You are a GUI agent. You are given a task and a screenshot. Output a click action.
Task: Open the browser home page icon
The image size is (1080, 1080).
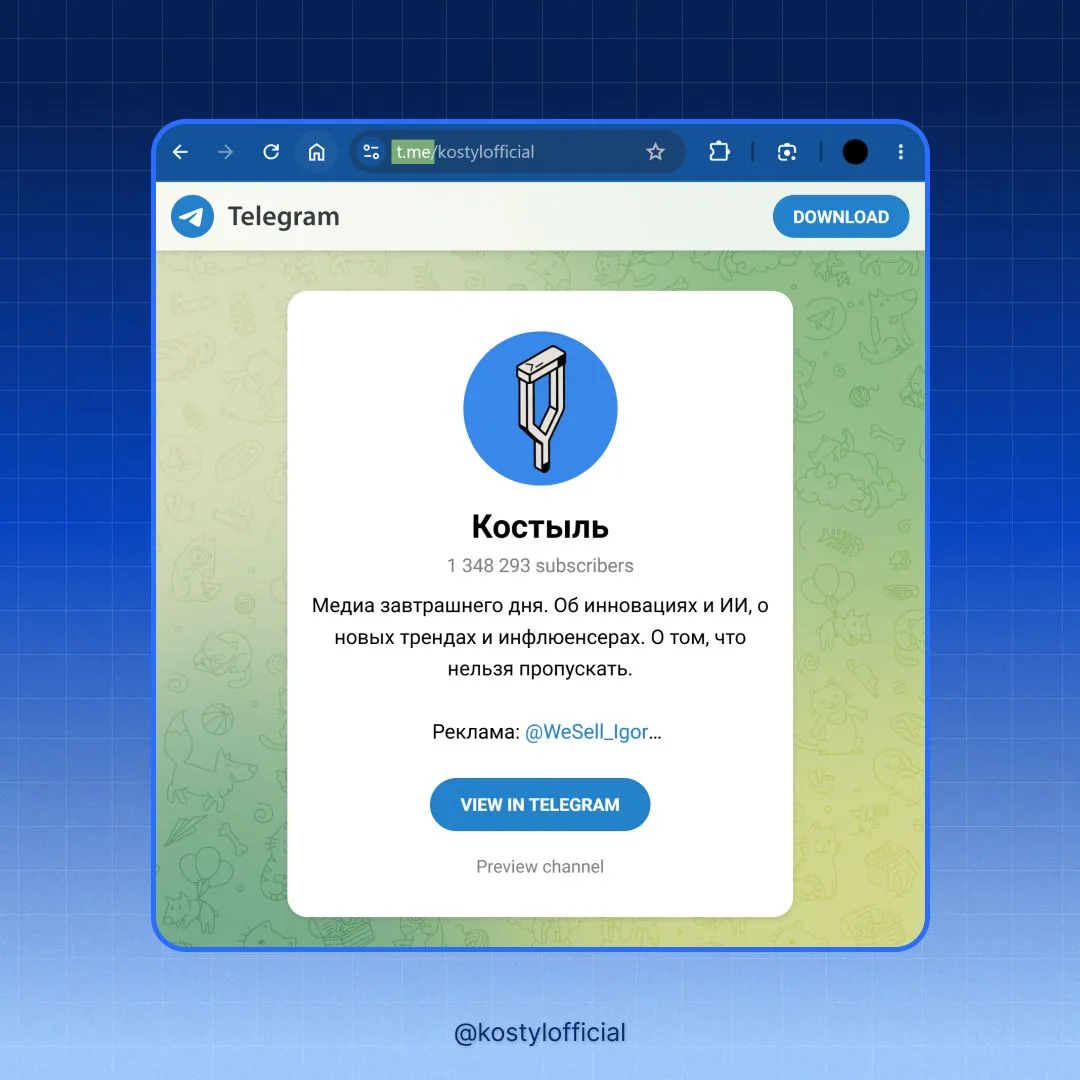[x=316, y=152]
